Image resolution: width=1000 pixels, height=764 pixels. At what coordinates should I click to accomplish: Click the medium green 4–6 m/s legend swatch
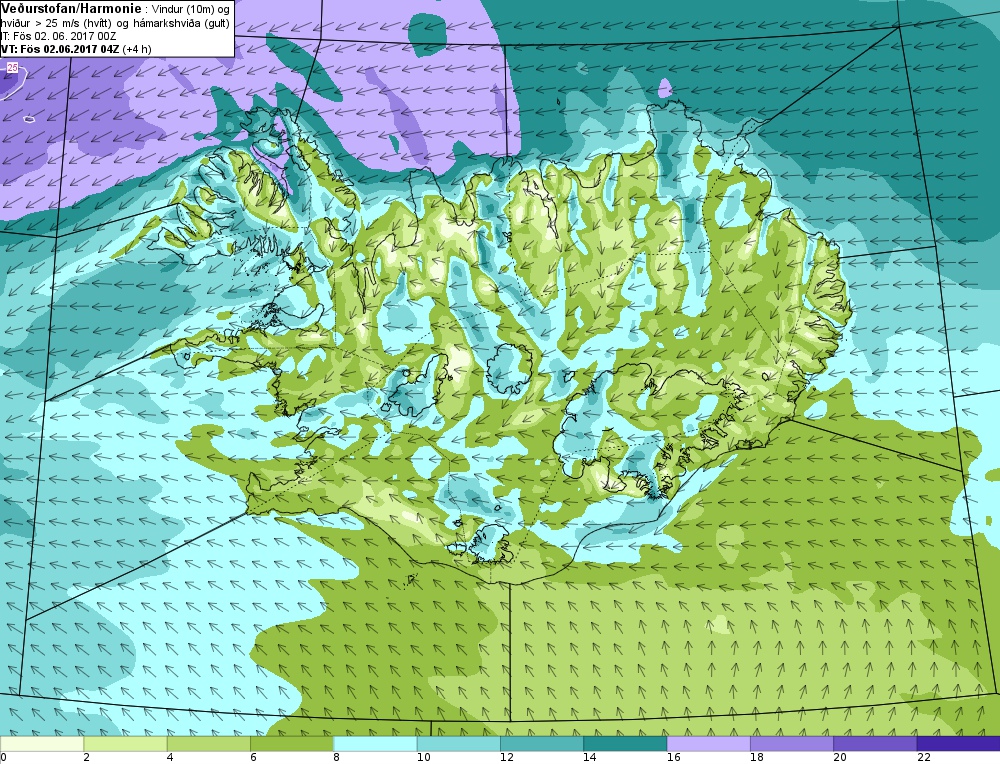point(209,744)
